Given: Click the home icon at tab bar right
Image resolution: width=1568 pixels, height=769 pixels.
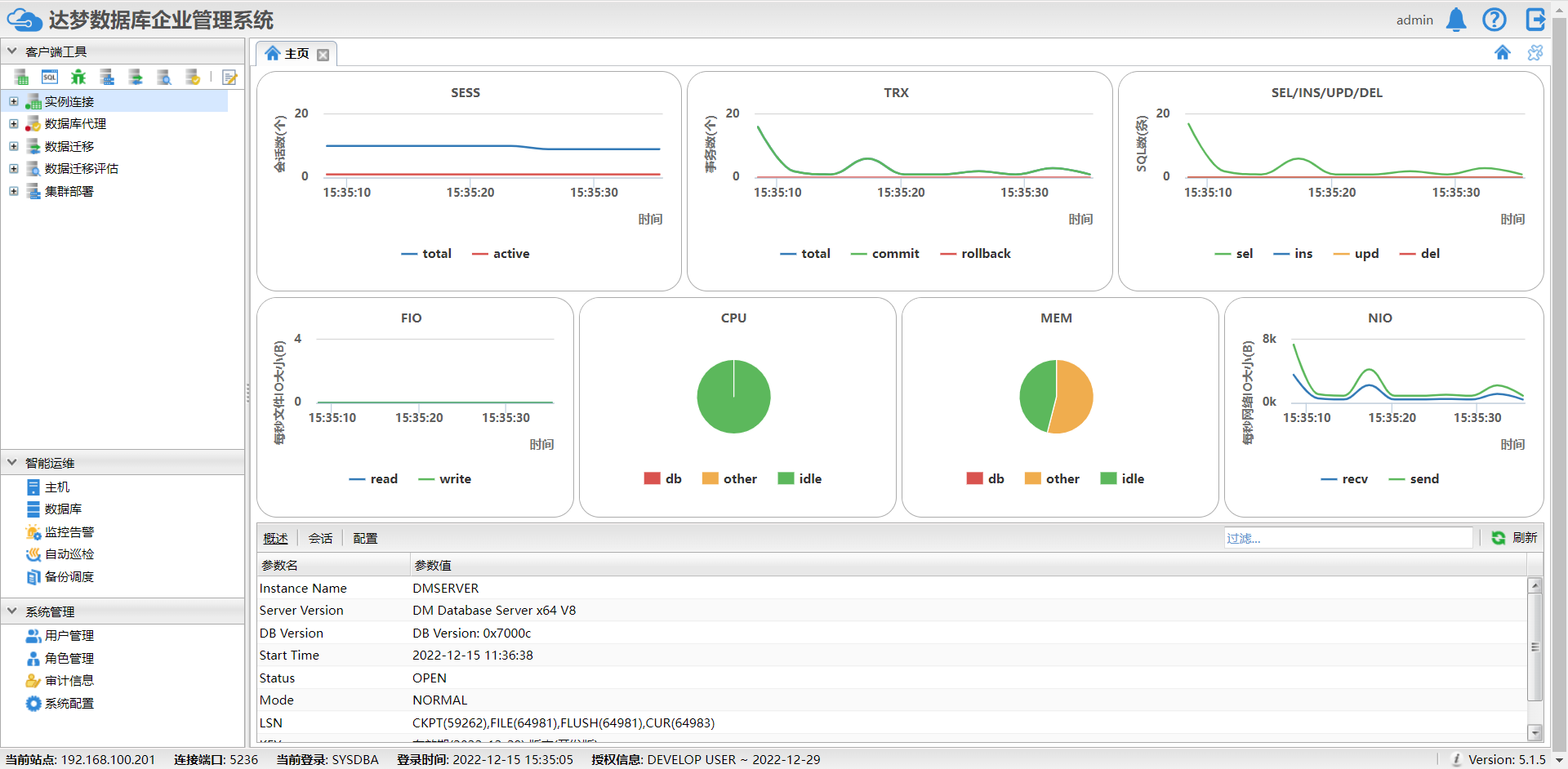Looking at the screenshot, I should (x=1503, y=53).
